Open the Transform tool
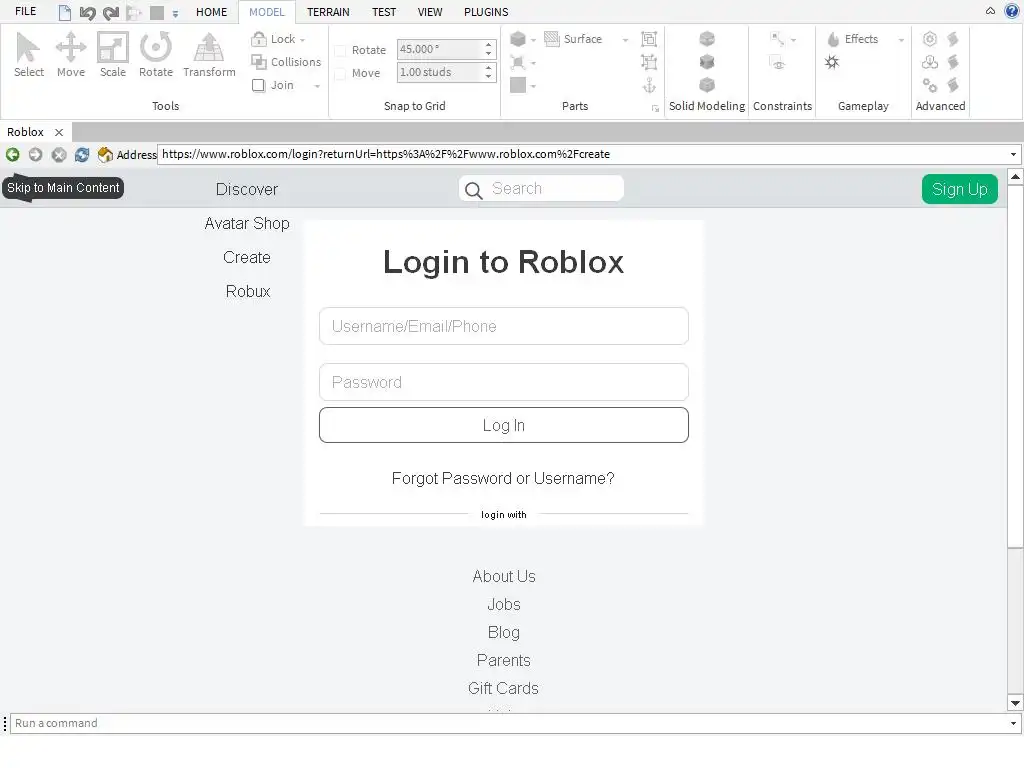The image size is (1024, 768). (209, 55)
